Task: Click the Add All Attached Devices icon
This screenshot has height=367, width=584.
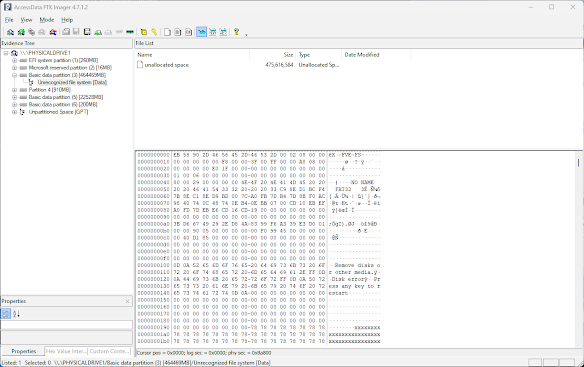Action: click(21, 32)
